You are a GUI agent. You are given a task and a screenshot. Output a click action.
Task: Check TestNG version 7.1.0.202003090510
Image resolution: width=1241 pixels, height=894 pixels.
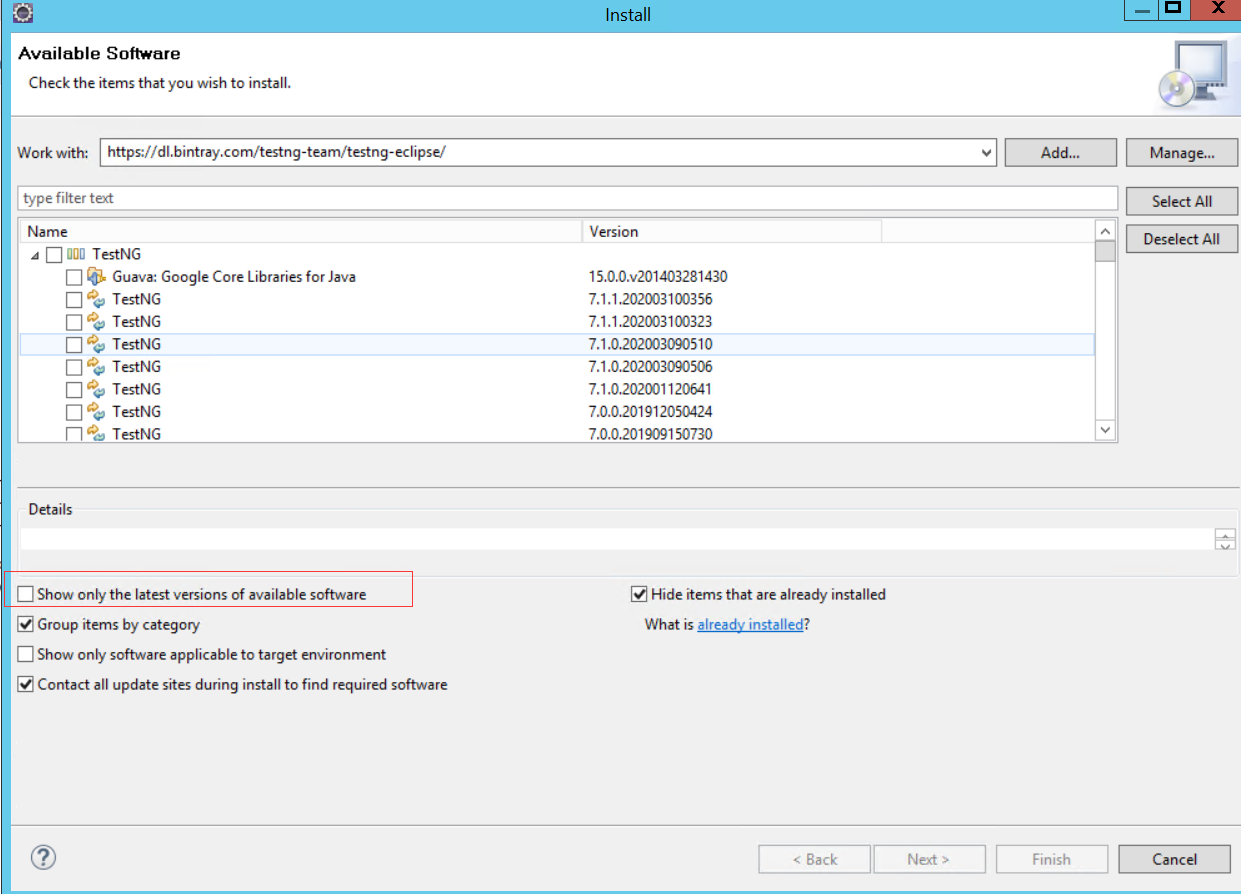click(74, 344)
